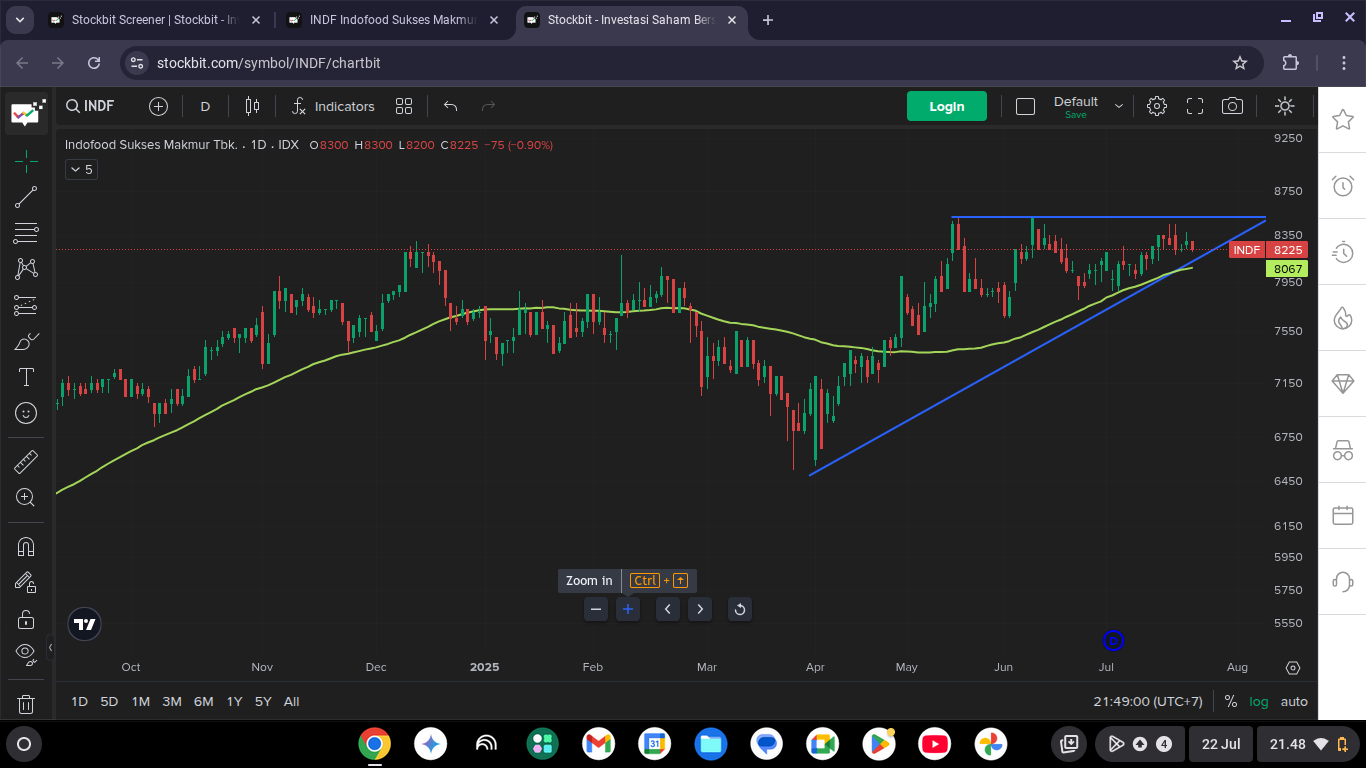Open the binoculars sidebar icon
1366x768 pixels.
[1342, 450]
